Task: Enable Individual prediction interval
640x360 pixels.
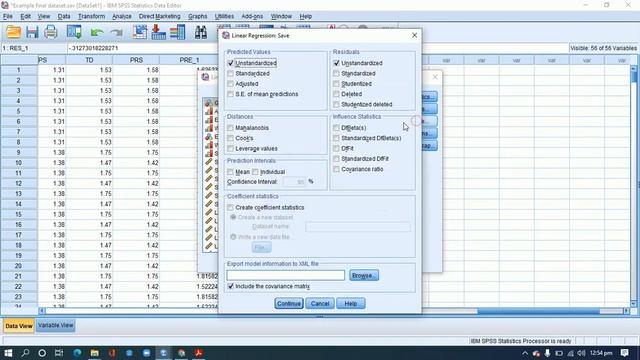Action: 256,172
